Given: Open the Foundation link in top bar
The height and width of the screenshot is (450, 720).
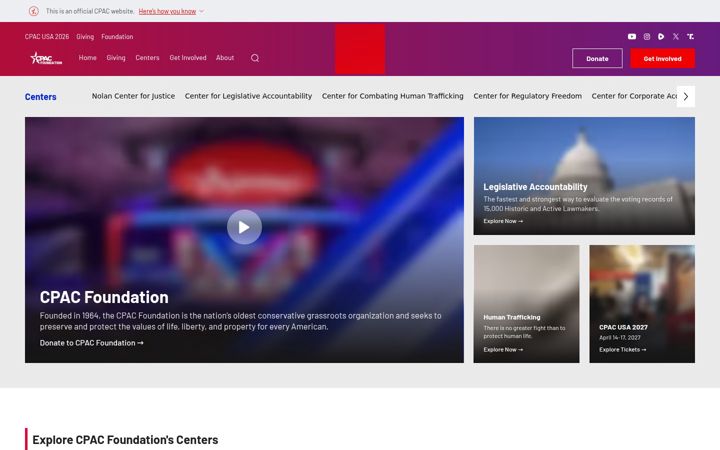Looking at the screenshot, I should coord(117,36).
